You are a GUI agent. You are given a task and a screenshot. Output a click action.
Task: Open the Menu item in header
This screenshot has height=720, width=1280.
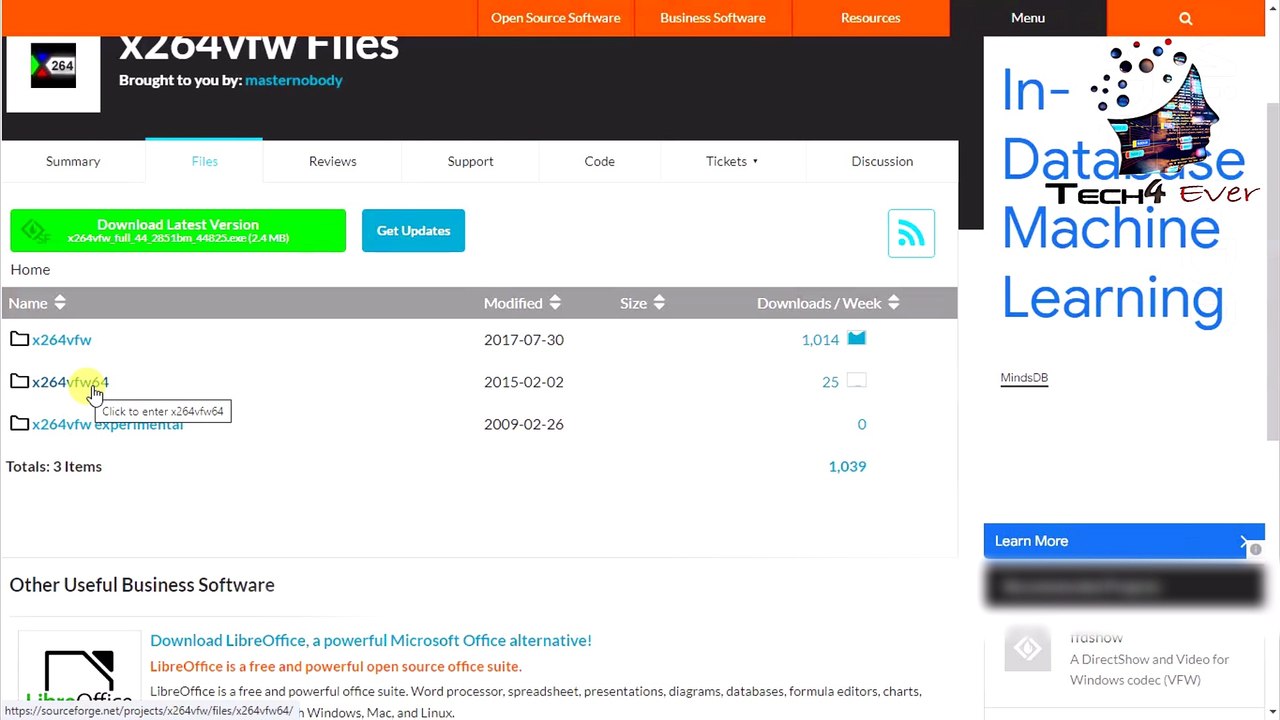coord(1028,18)
